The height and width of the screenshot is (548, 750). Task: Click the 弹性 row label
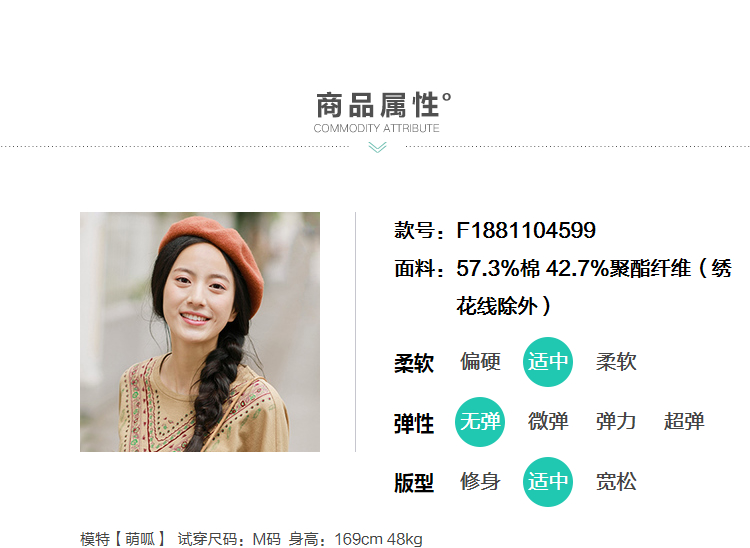point(414,424)
